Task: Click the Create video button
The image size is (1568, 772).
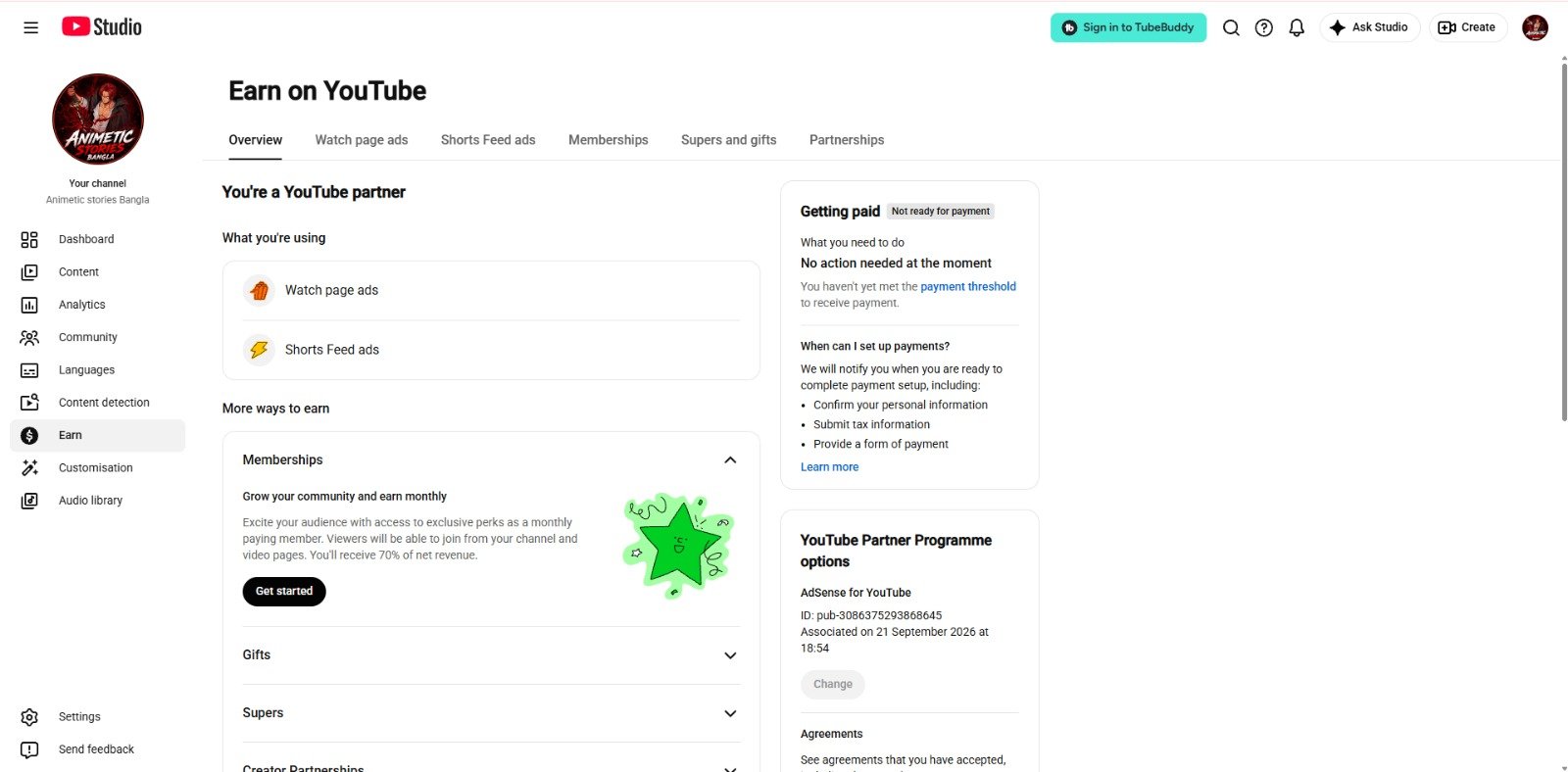Action: click(1467, 27)
